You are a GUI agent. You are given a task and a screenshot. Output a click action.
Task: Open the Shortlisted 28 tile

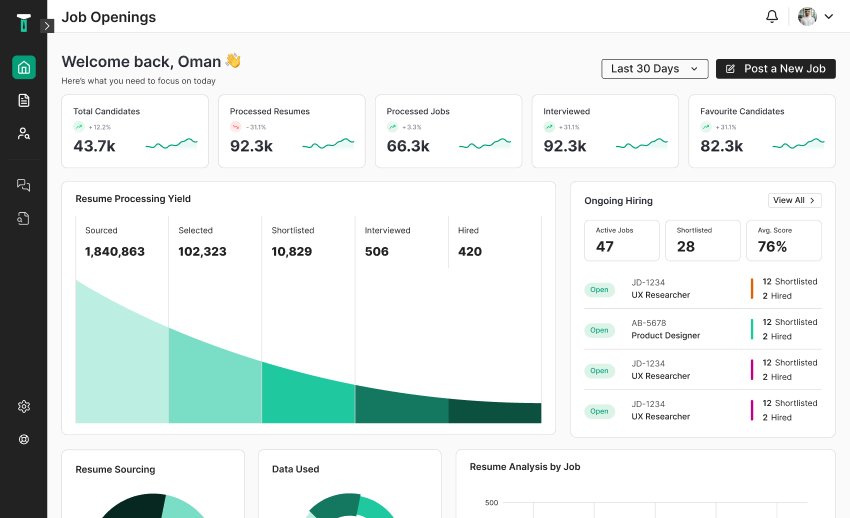coord(703,241)
